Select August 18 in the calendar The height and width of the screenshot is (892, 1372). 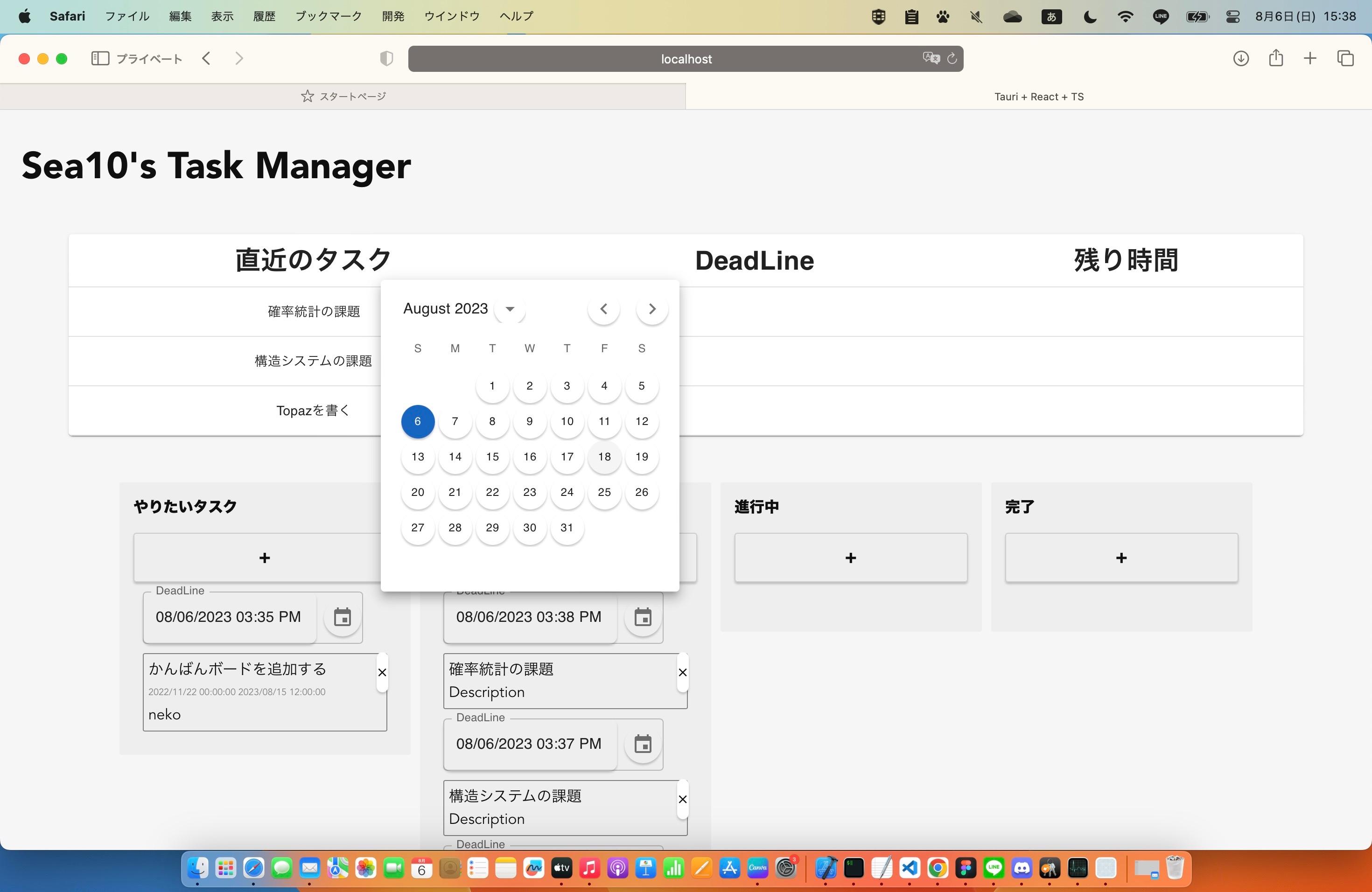click(x=604, y=457)
